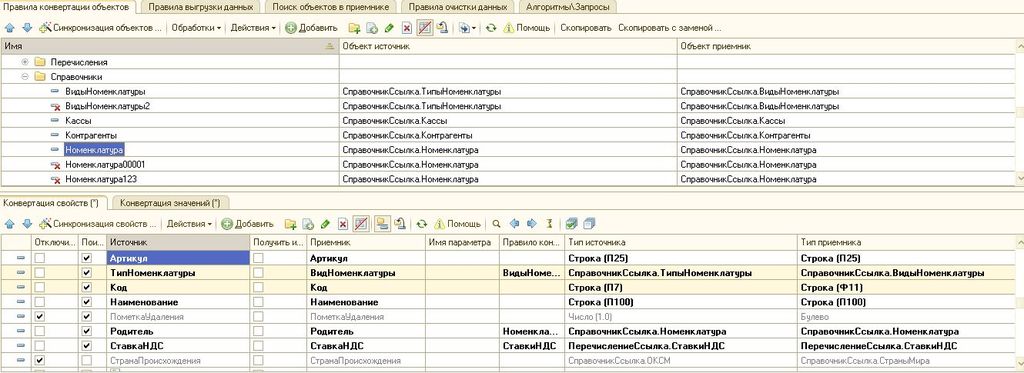The image size is (1024, 373).
Task: Move object rule up with top toolbar arrow
Action: coord(9,28)
